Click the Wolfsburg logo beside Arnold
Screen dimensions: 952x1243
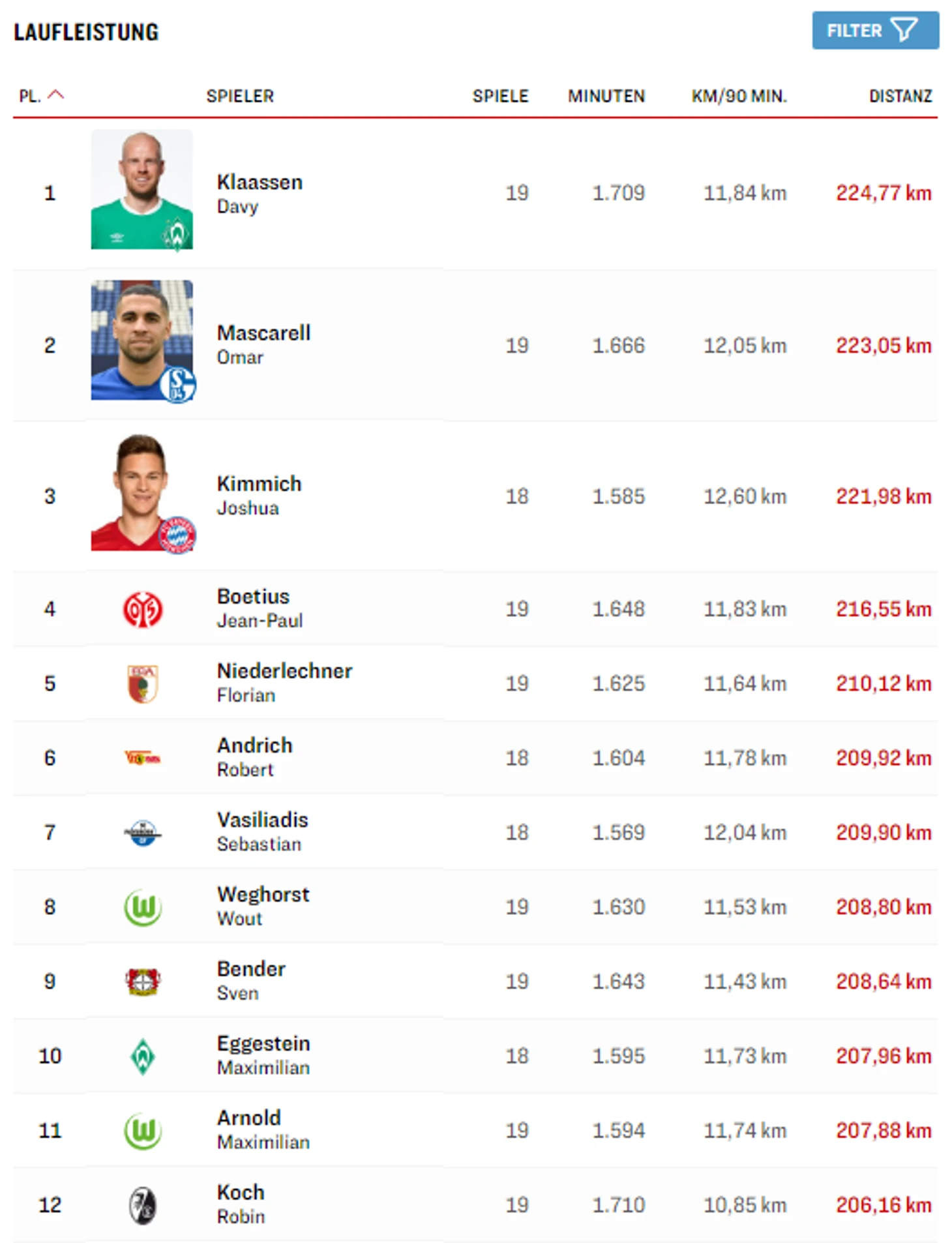(x=143, y=1131)
